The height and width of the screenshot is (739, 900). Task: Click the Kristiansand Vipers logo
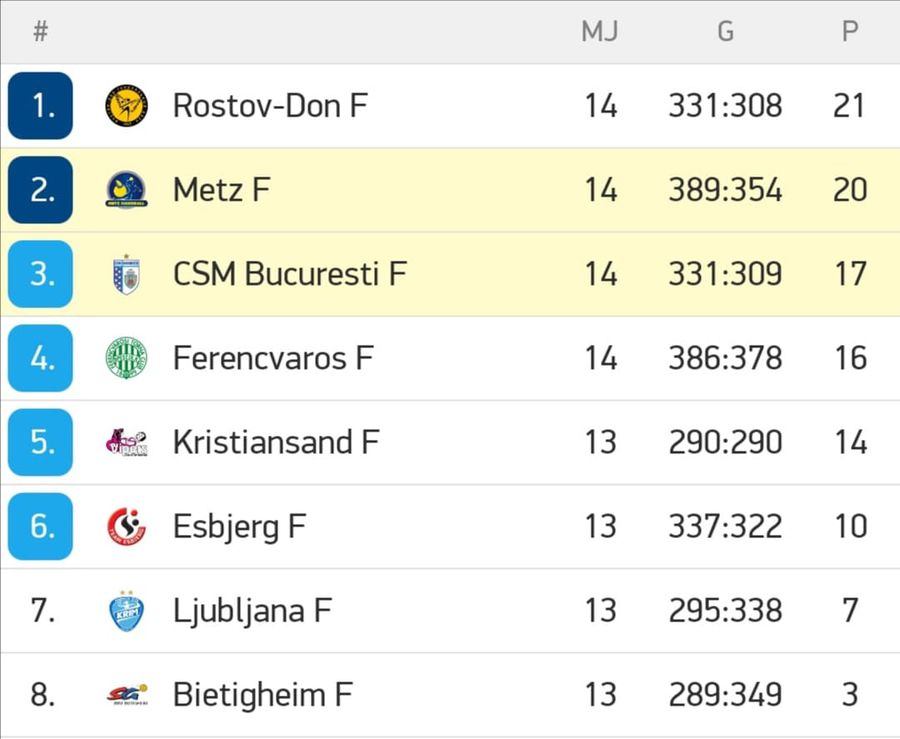click(126, 442)
